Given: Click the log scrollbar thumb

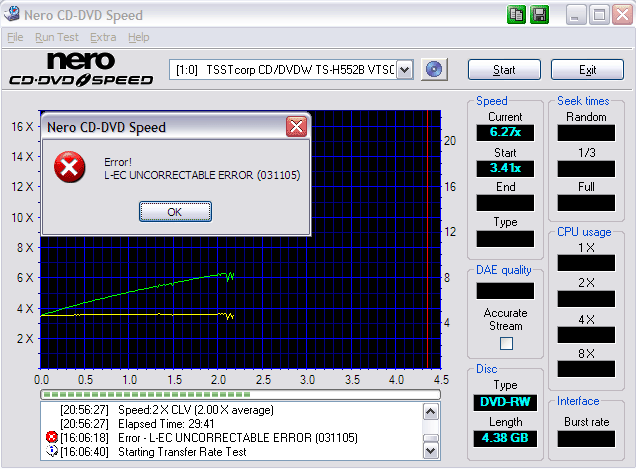Looking at the screenshot, I should click(431, 438).
